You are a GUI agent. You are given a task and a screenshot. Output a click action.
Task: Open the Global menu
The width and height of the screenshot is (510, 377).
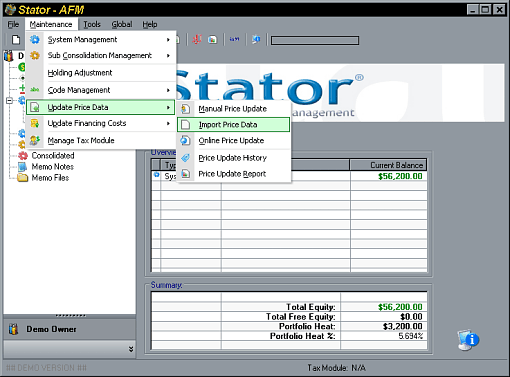click(x=122, y=24)
